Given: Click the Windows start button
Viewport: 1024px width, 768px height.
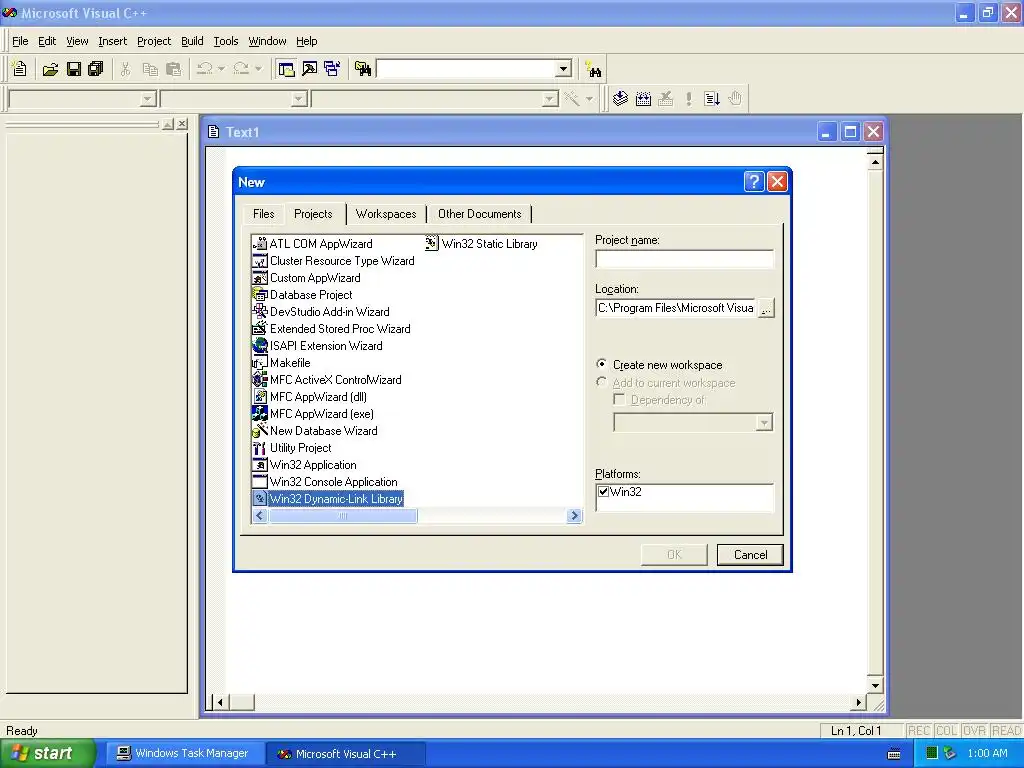Looking at the screenshot, I should point(48,754).
